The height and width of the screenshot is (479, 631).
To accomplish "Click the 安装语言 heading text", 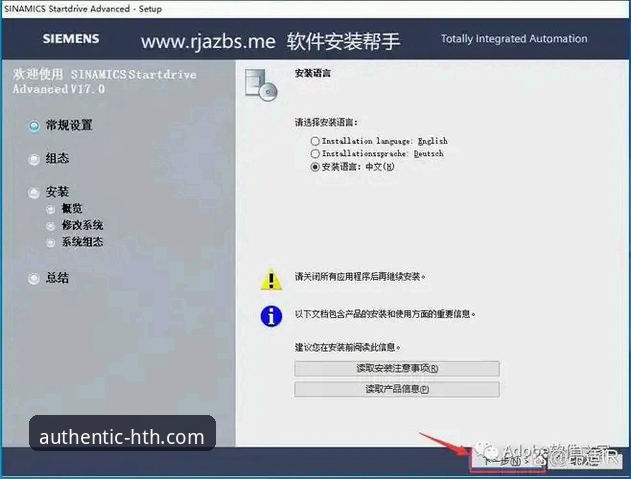I will tap(313, 73).
